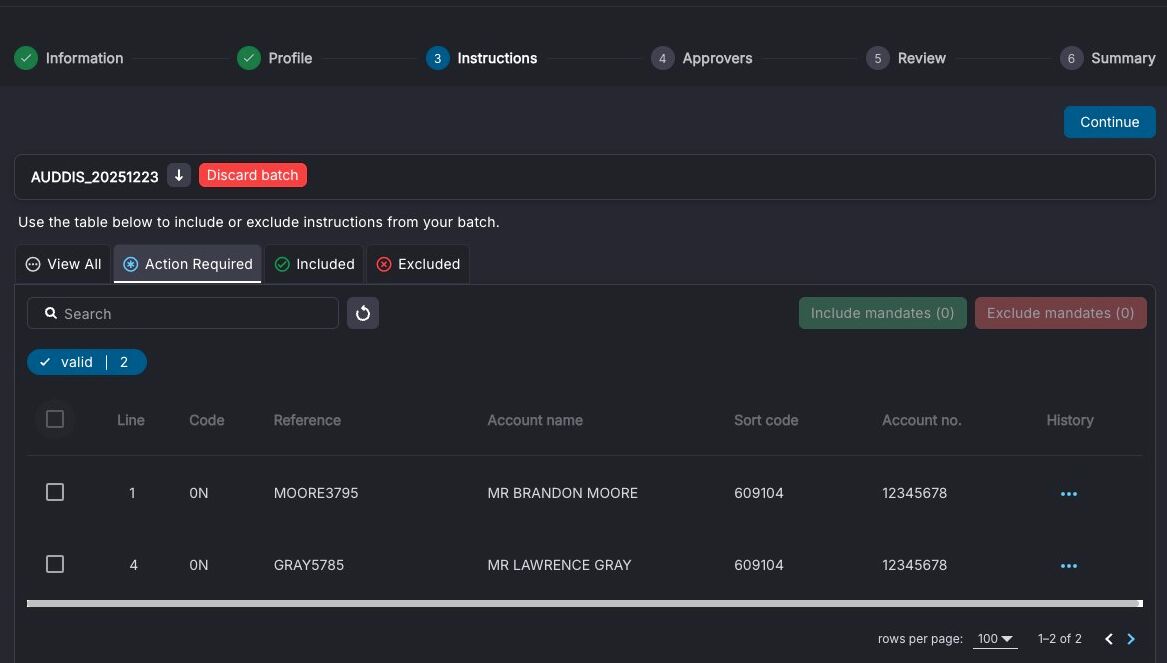Image resolution: width=1167 pixels, height=663 pixels.
Task: Click Exclude mandates (0) button
Action: (1061, 313)
